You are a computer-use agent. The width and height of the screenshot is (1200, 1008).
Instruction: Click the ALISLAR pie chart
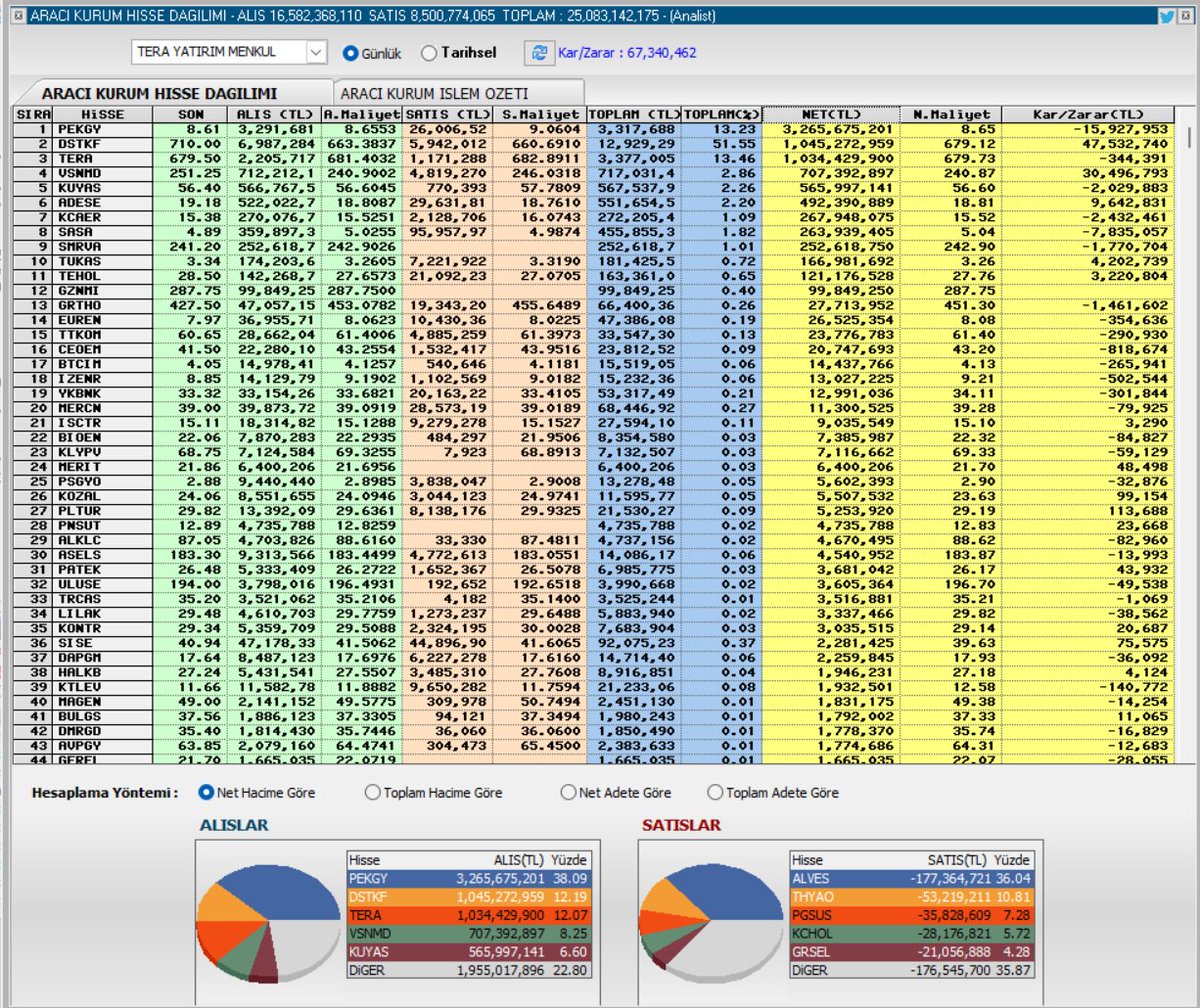[269, 922]
